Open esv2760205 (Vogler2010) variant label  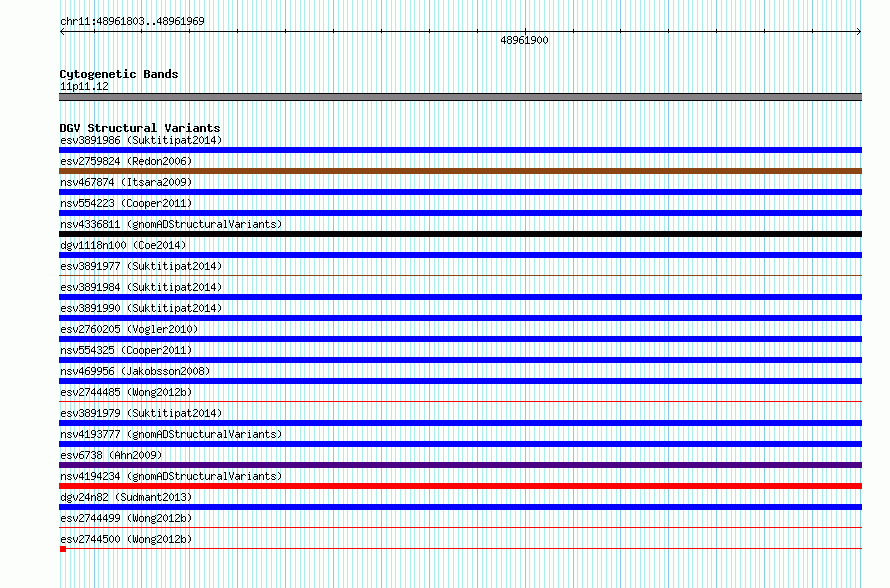tap(129, 329)
